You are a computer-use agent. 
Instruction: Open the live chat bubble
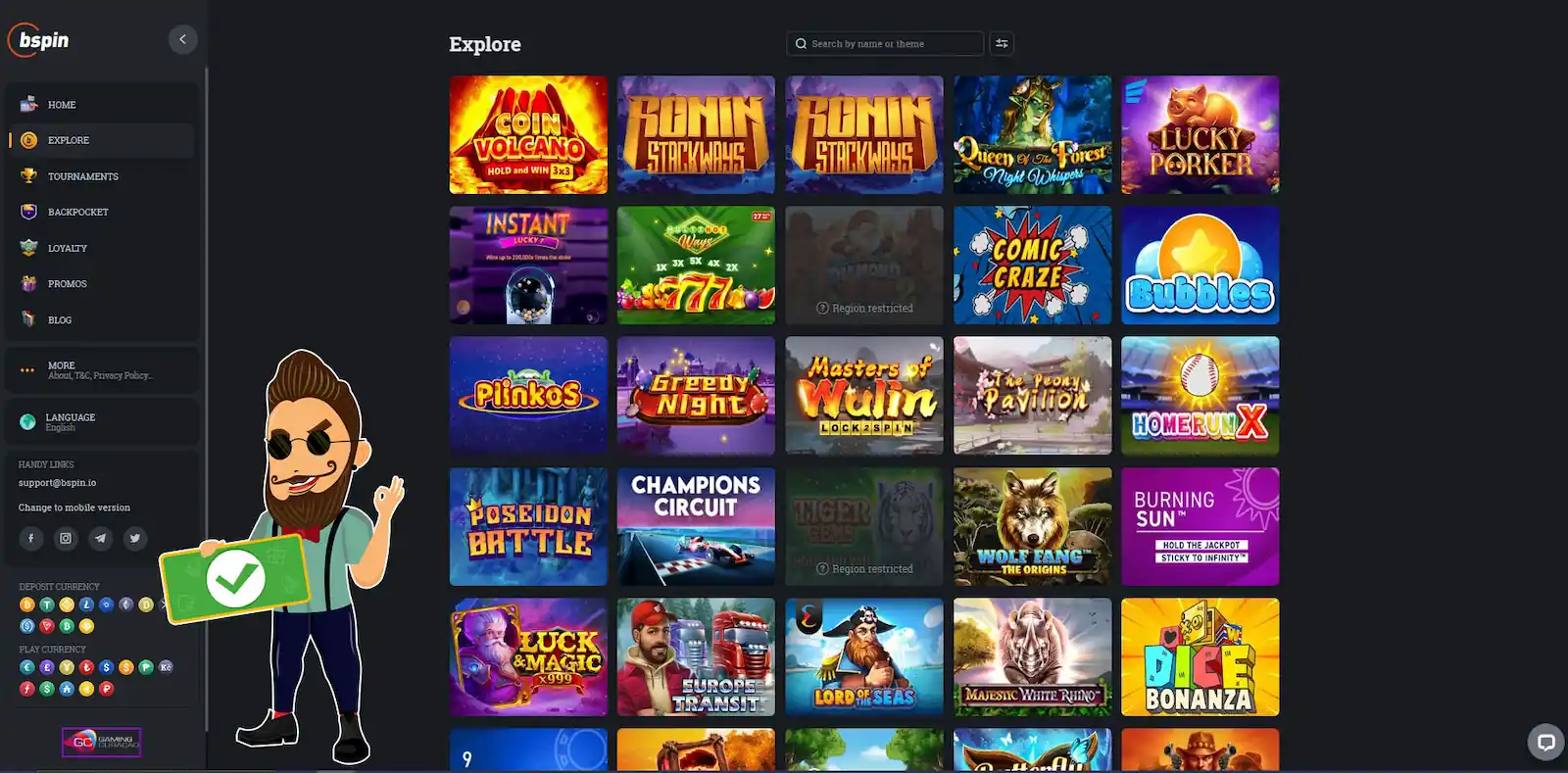pos(1545,742)
